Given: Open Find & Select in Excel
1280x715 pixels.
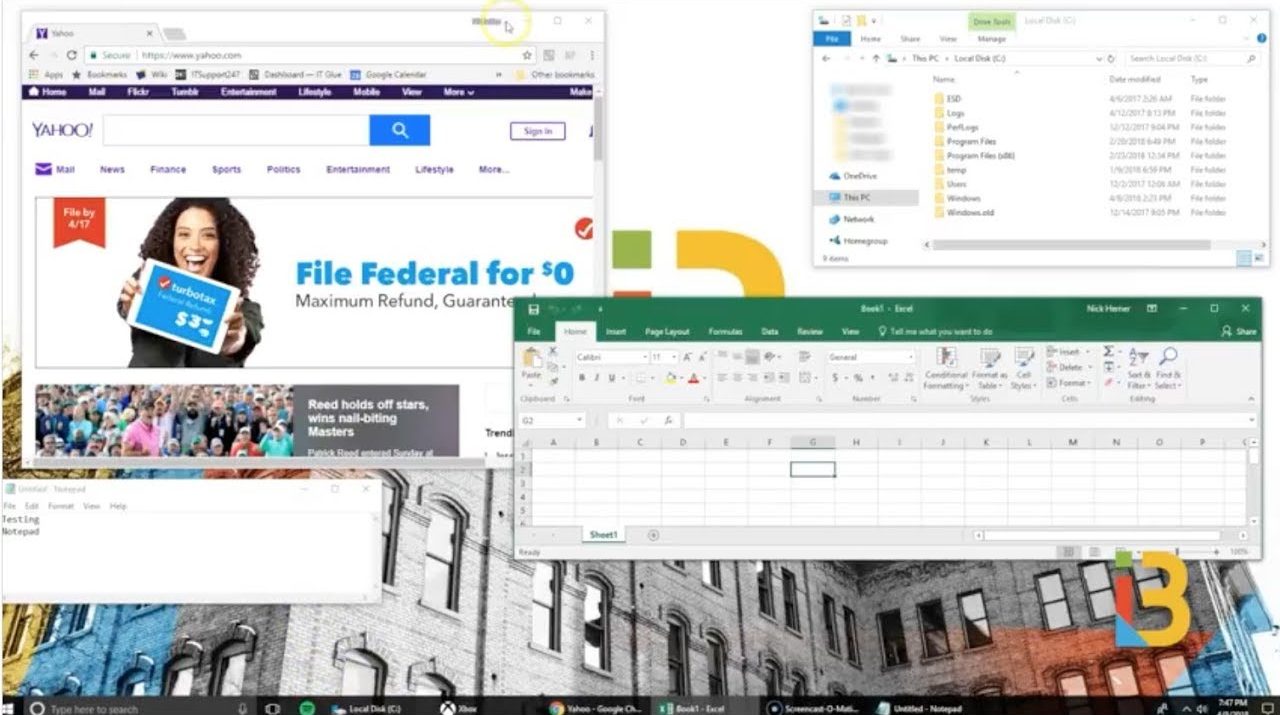Looking at the screenshot, I should pyautogui.click(x=1167, y=367).
